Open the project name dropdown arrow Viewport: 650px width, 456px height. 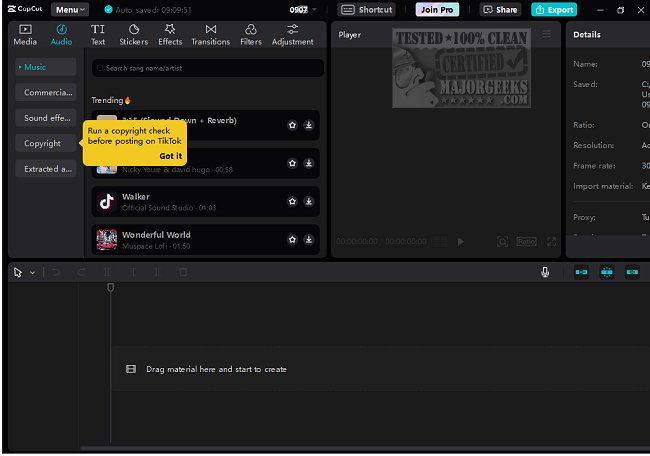(314, 10)
